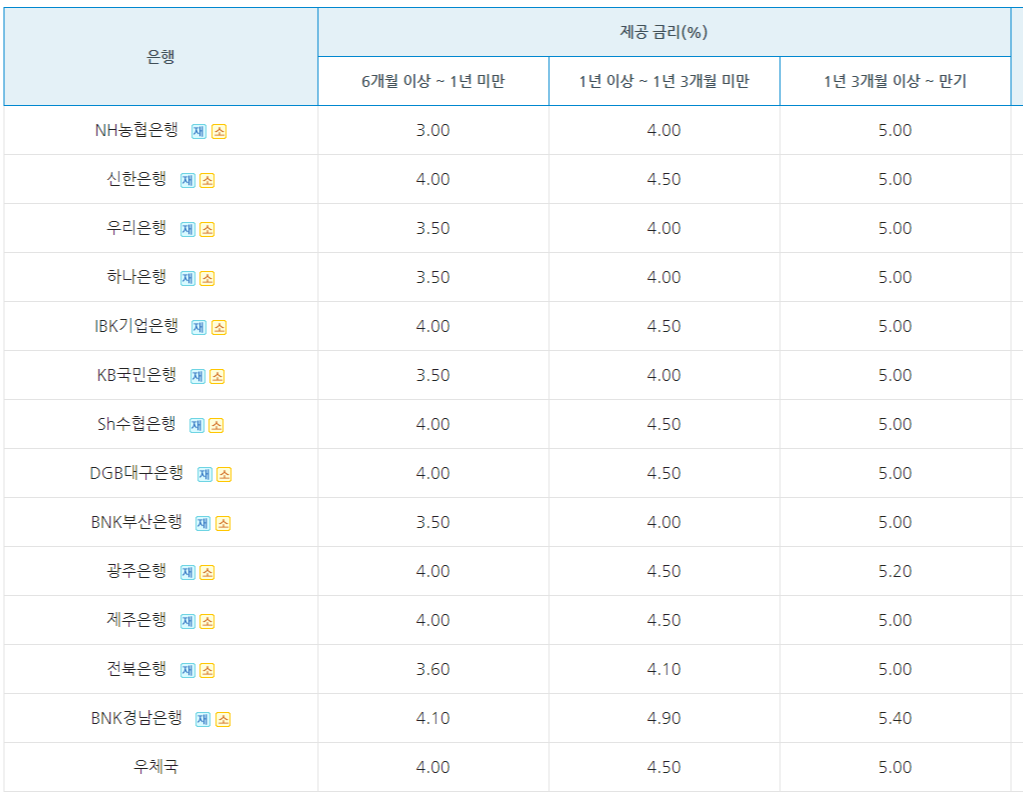Click the blue 재 badge next to 신한은행

pos(188,180)
